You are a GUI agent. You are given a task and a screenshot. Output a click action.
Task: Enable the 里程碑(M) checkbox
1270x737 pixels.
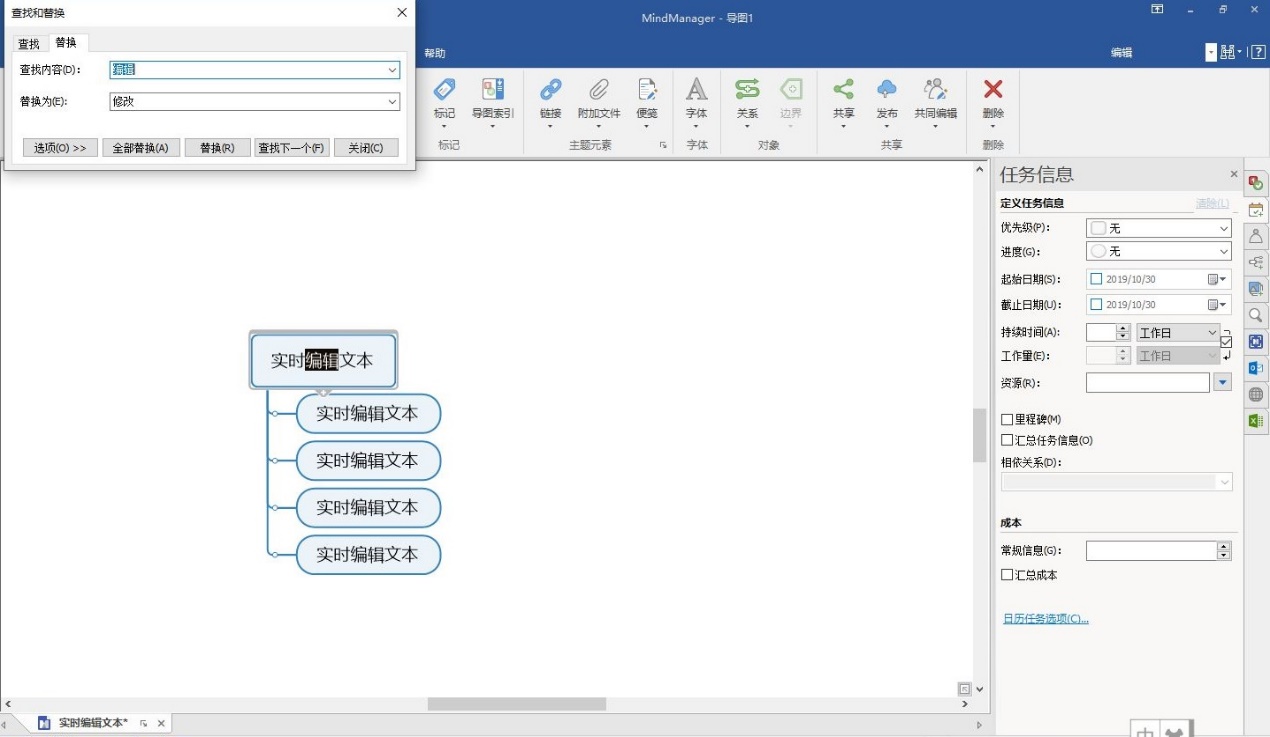point(1007,419)
